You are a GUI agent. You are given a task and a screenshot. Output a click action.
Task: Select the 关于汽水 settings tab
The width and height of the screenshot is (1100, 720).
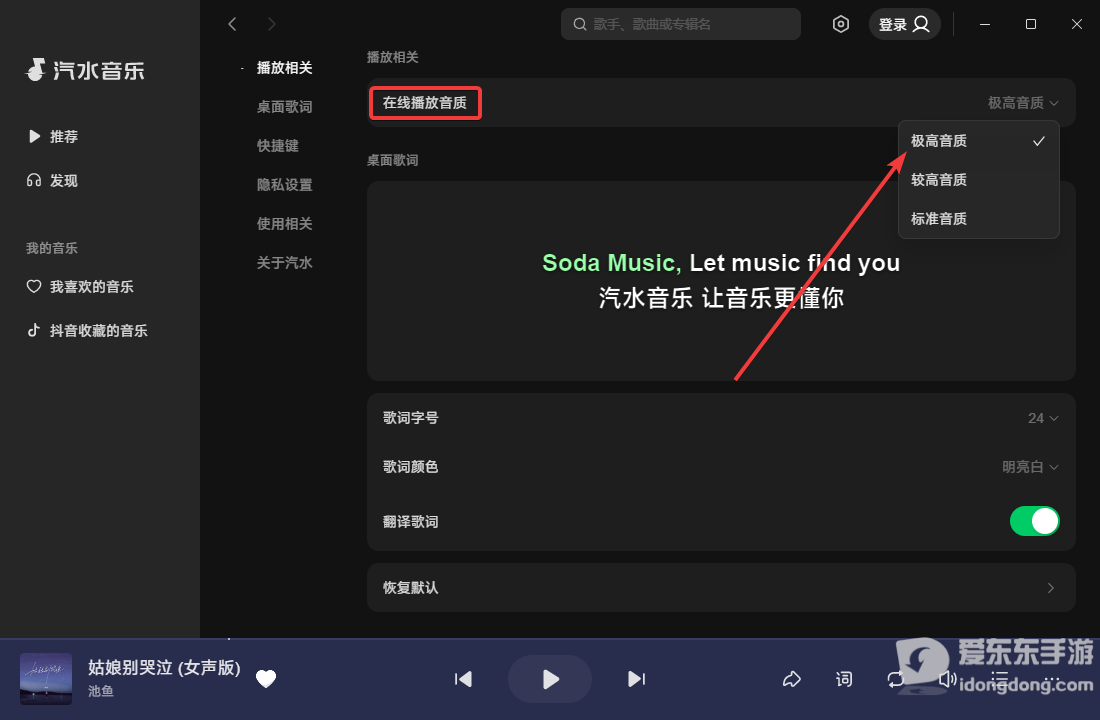[284, 262]
